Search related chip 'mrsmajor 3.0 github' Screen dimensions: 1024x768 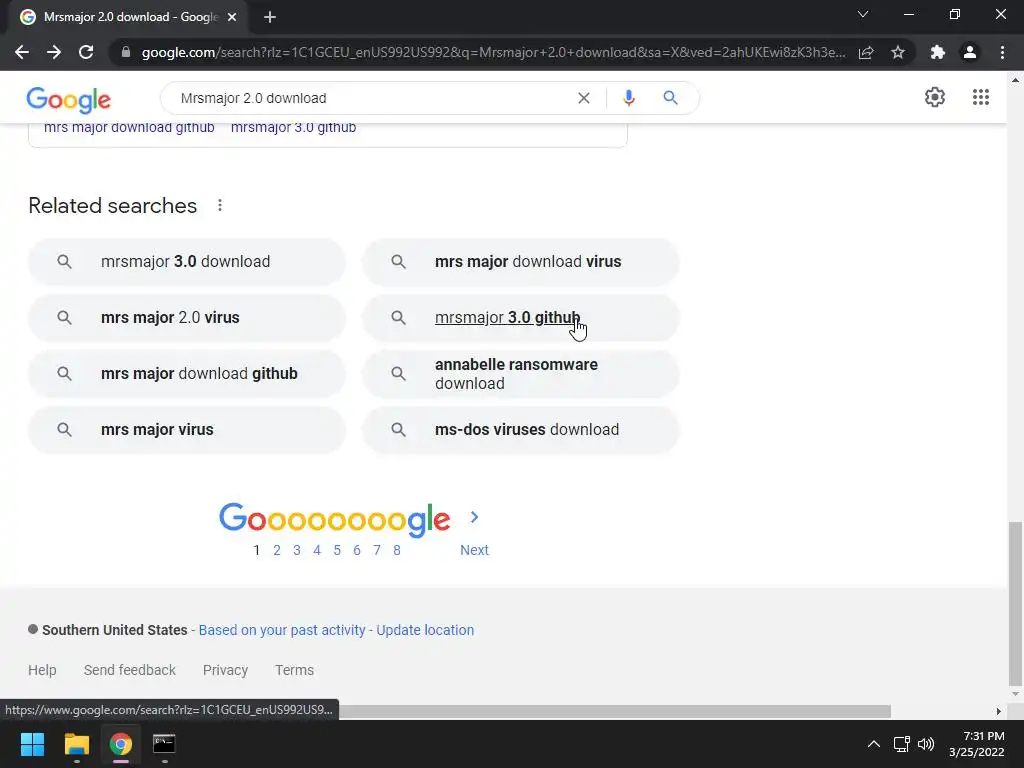pyautogui.click(x=520, y=318)
